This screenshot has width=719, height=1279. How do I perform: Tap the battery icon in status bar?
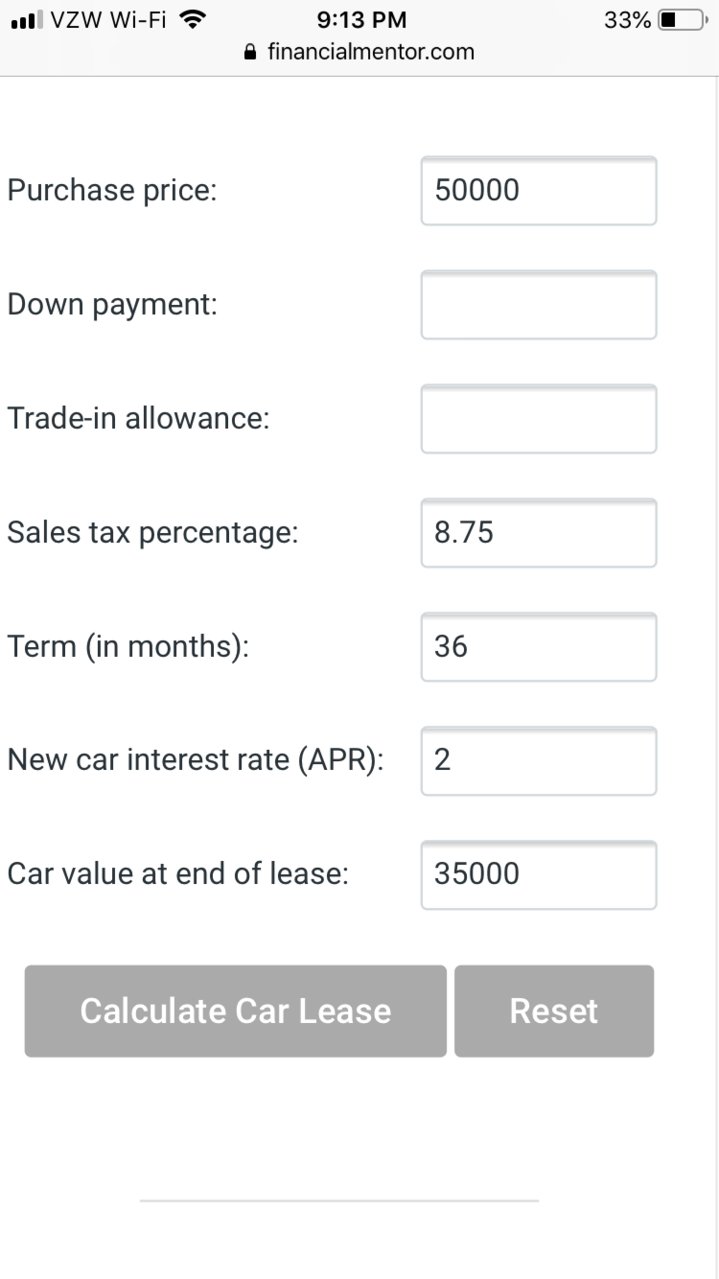[x=684, y=20]
